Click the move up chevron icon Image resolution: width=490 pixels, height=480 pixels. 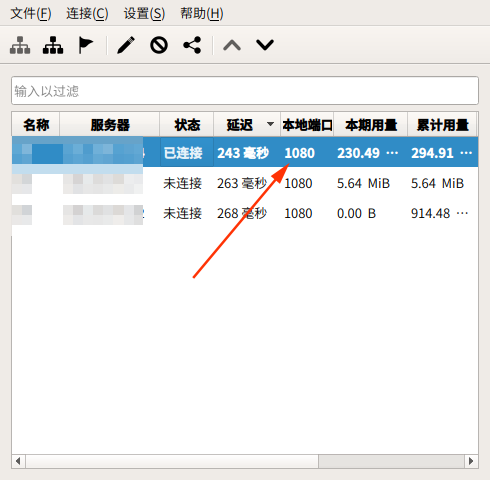click(232, 45)
